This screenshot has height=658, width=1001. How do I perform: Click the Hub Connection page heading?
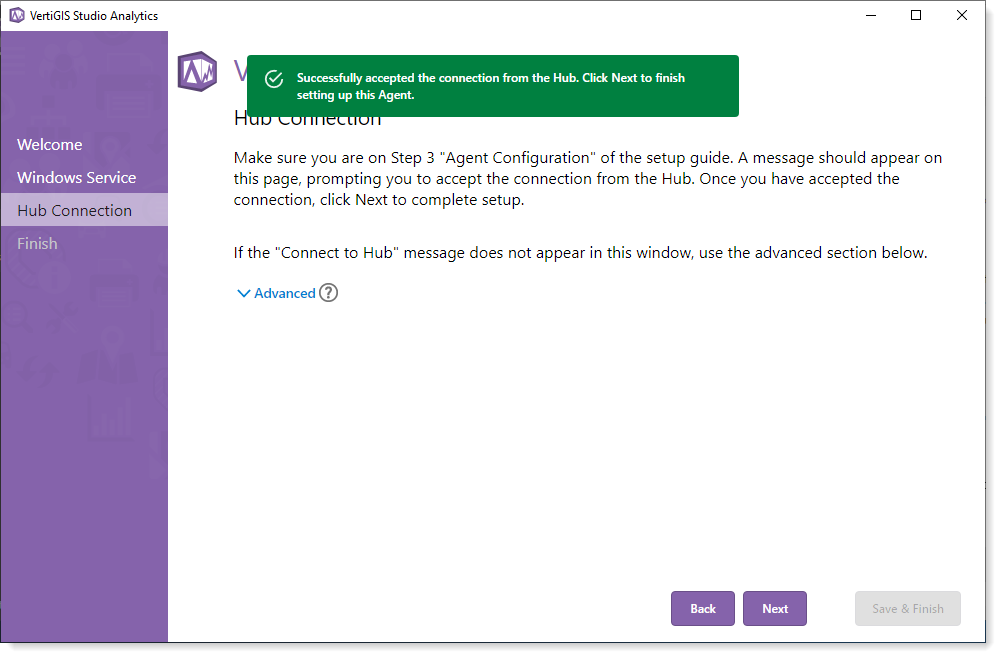point(308,121)
